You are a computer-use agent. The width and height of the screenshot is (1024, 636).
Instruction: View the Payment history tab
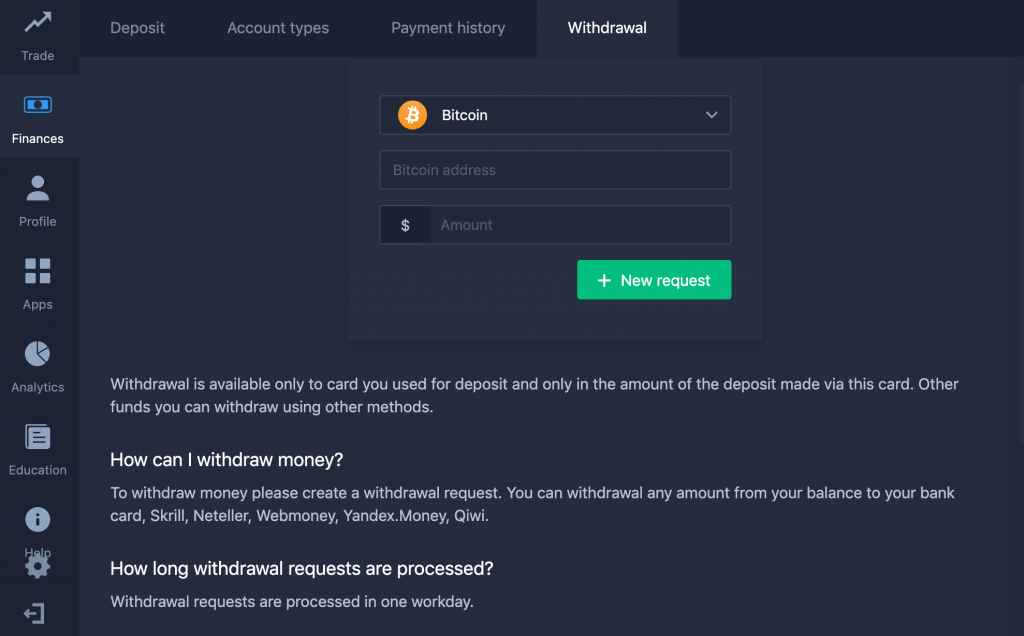448,28
